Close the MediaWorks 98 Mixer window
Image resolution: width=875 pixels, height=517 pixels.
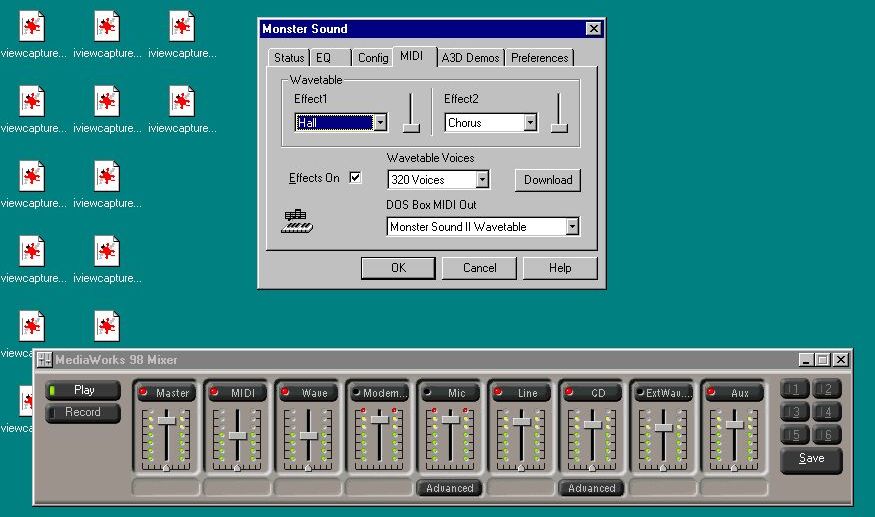coord(840,360)
